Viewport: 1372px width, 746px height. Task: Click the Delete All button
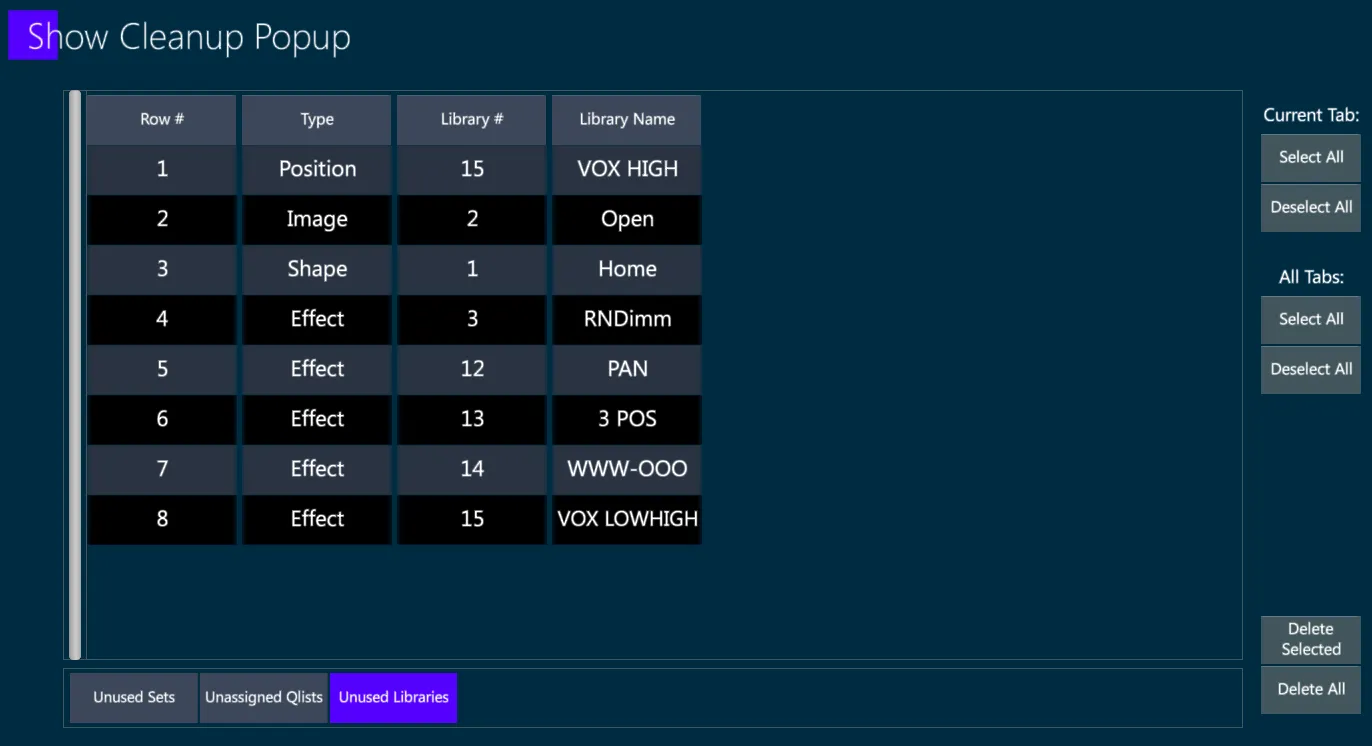(1311, 689)
